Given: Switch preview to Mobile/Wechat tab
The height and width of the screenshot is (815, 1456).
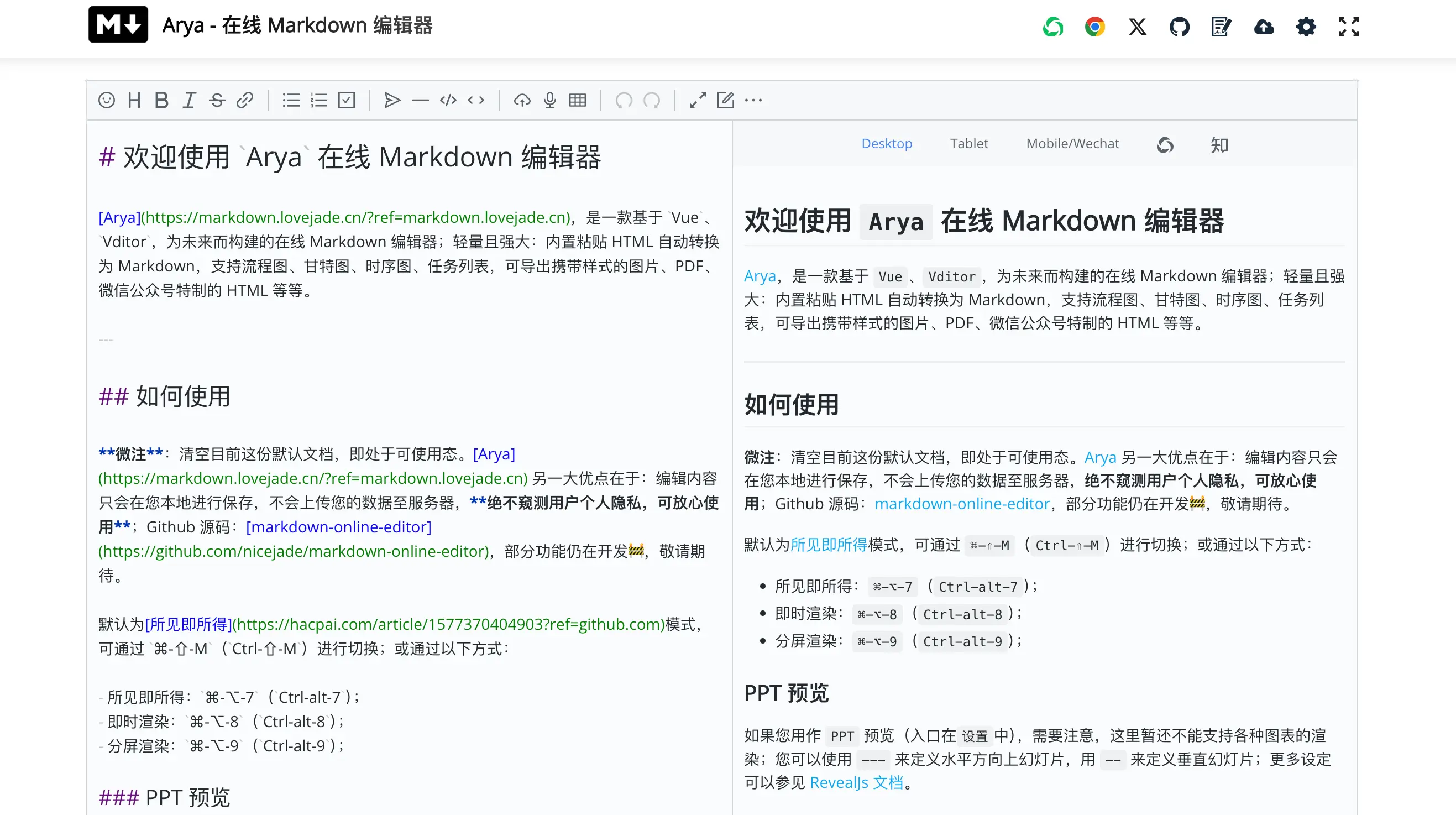Looking at the screenshot, I should coord(1072,144).
